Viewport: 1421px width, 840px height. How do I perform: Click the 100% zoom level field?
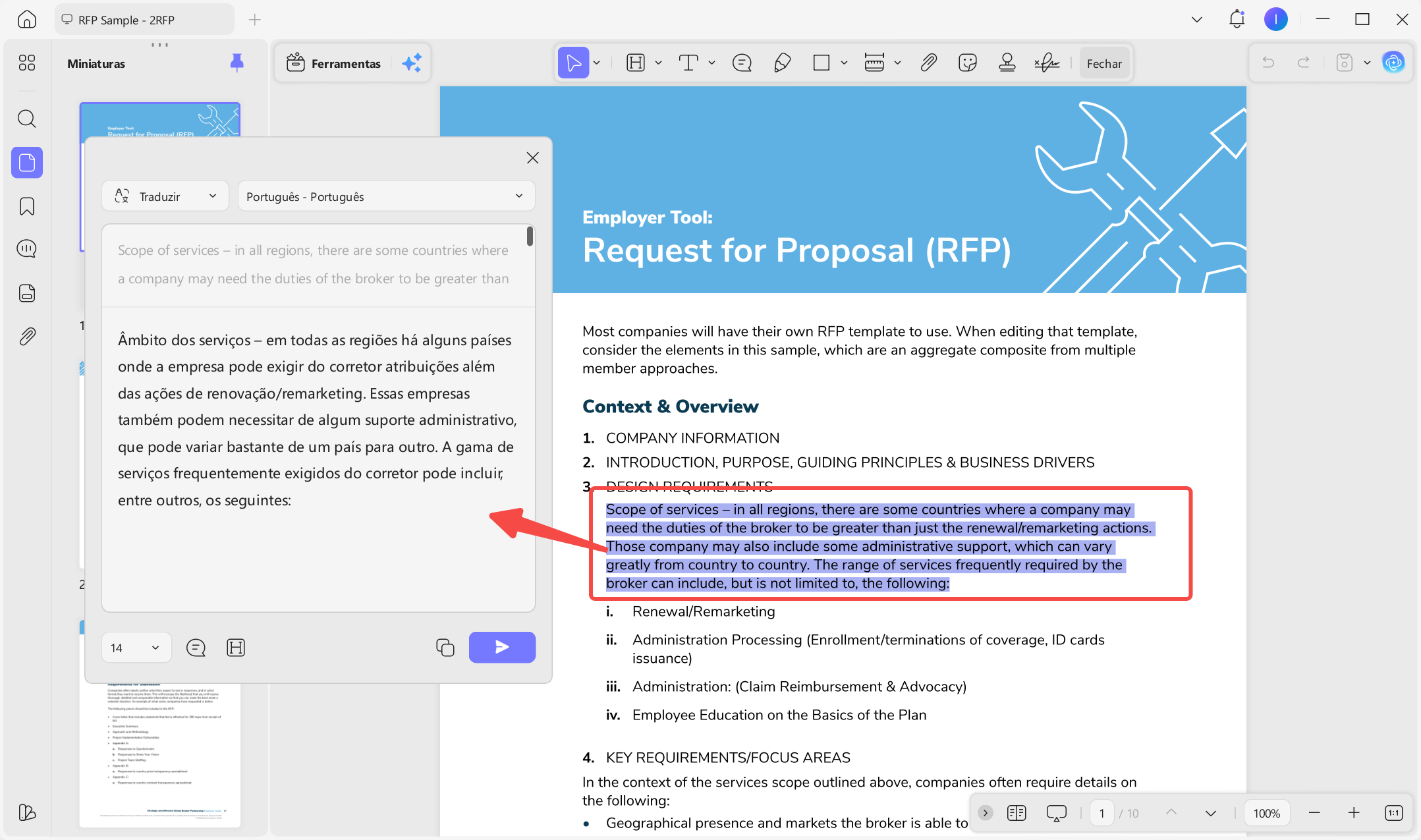click(1267, 813)
